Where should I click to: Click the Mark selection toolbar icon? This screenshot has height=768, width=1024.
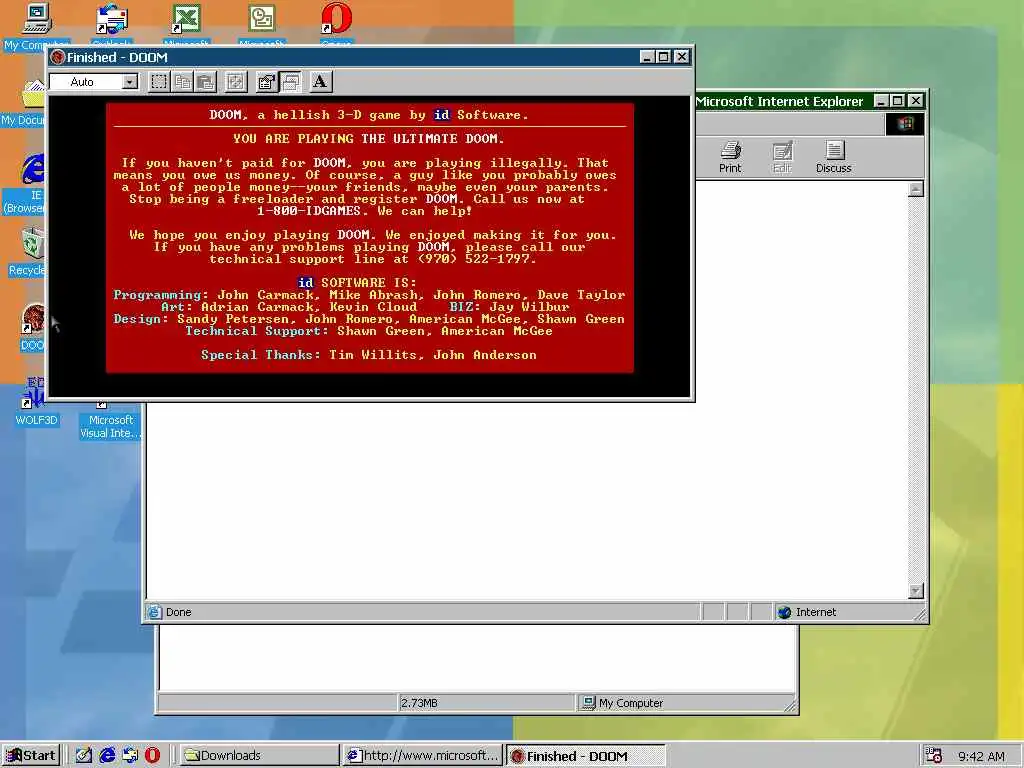coord(159,82)
